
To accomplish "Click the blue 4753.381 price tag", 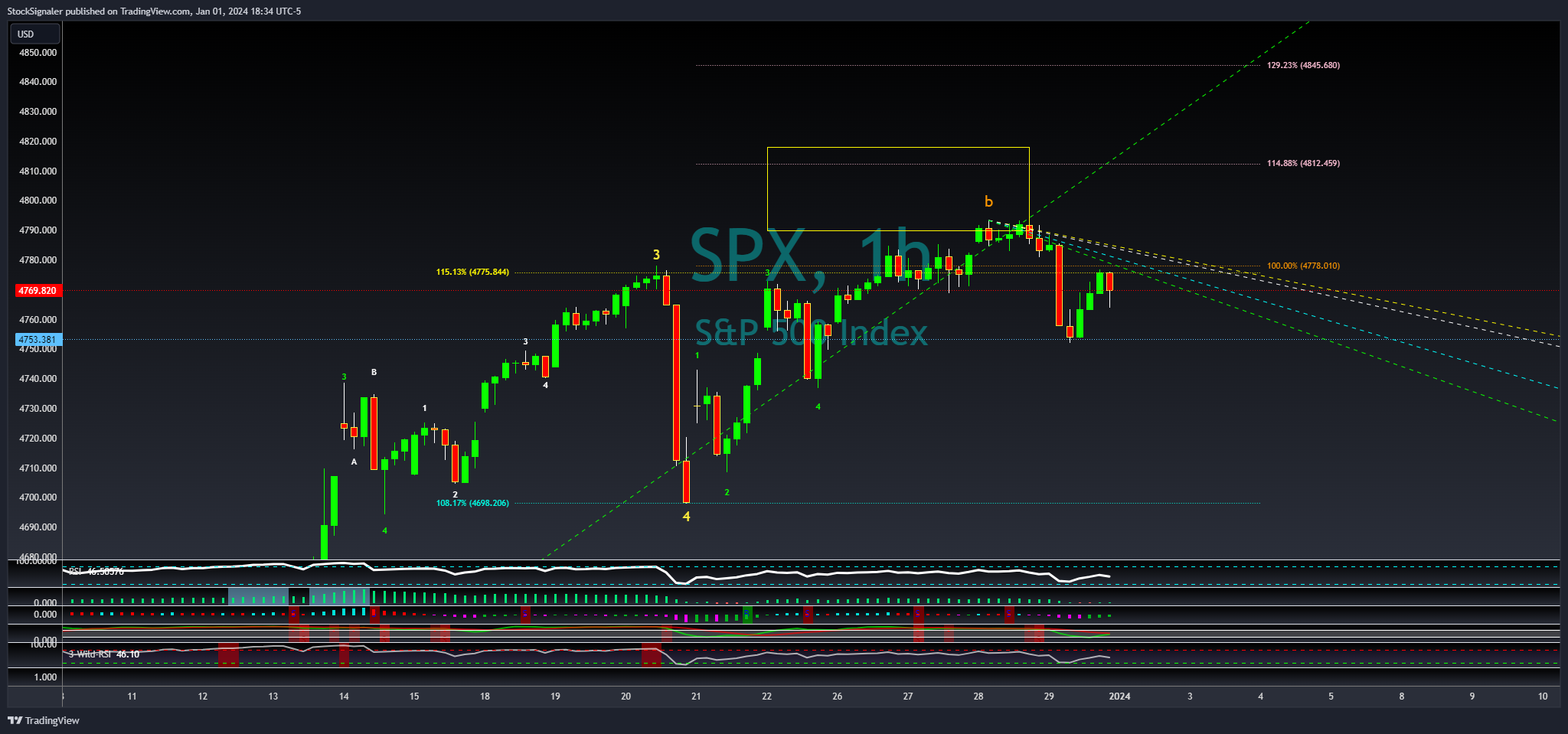I will coord(38,340).
